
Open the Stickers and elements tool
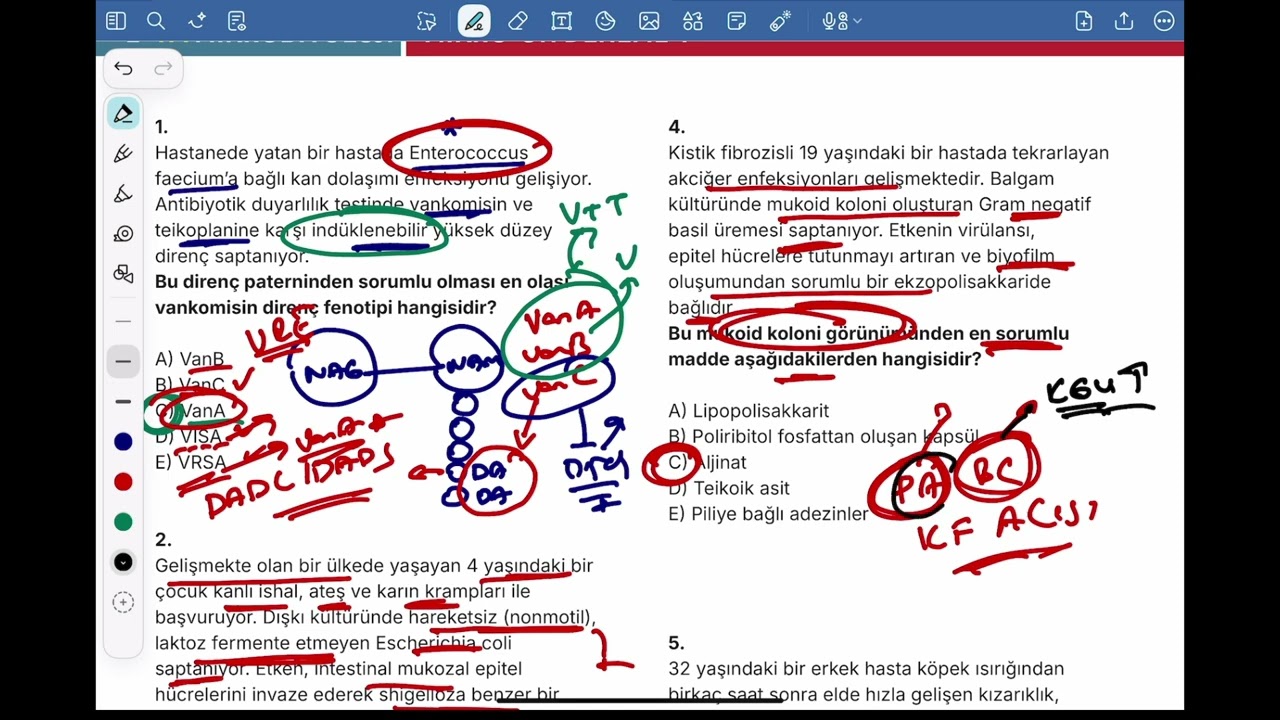[605, 20]
